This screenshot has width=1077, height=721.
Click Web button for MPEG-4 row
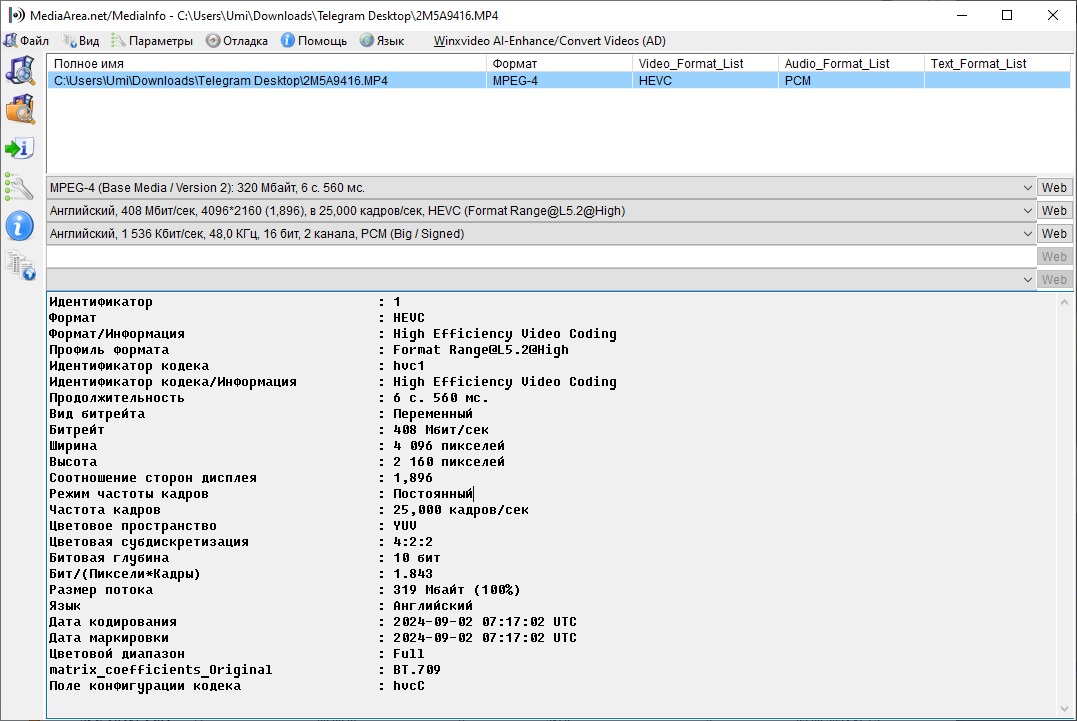point(1054,187)
